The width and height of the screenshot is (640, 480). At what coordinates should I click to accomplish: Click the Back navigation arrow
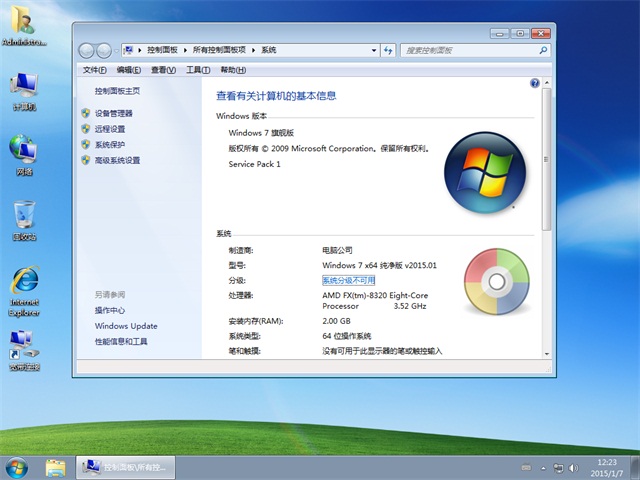point(87,50)
